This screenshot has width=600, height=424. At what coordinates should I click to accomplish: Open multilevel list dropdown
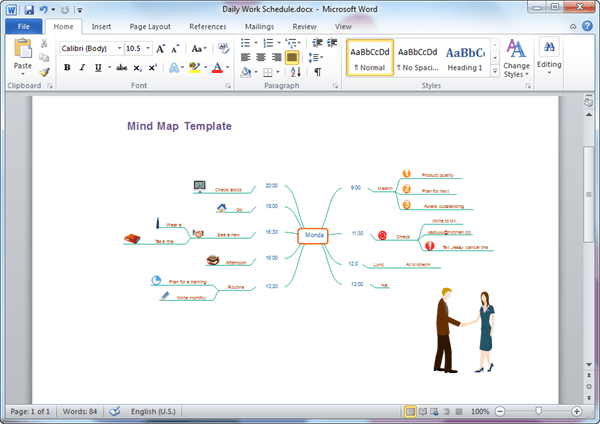point(299,43)
